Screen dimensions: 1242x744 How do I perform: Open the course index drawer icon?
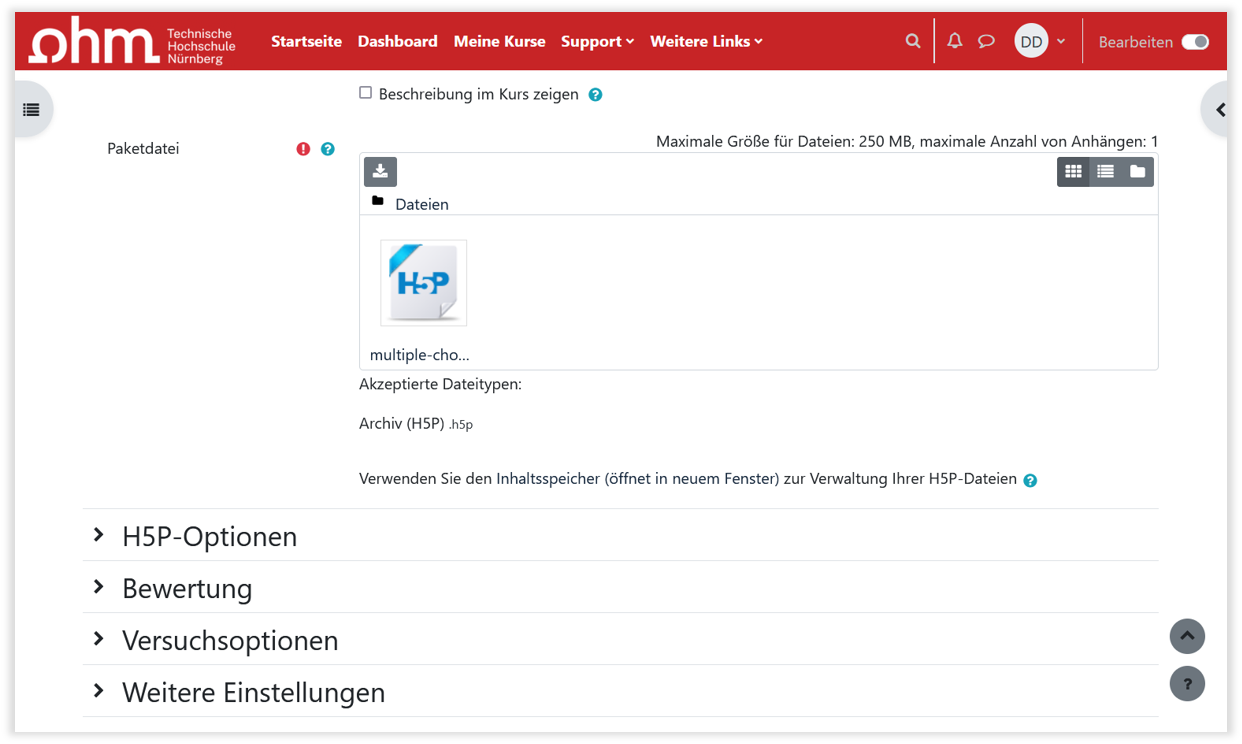(31, 110)
